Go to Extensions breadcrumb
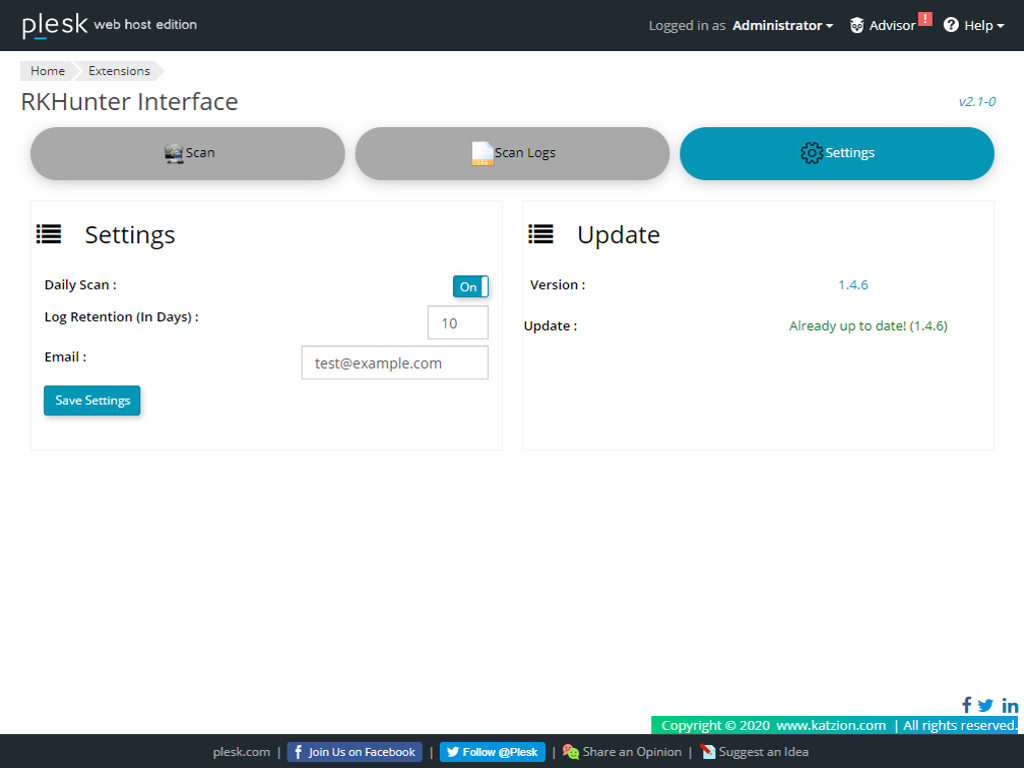 pos(119,71)
